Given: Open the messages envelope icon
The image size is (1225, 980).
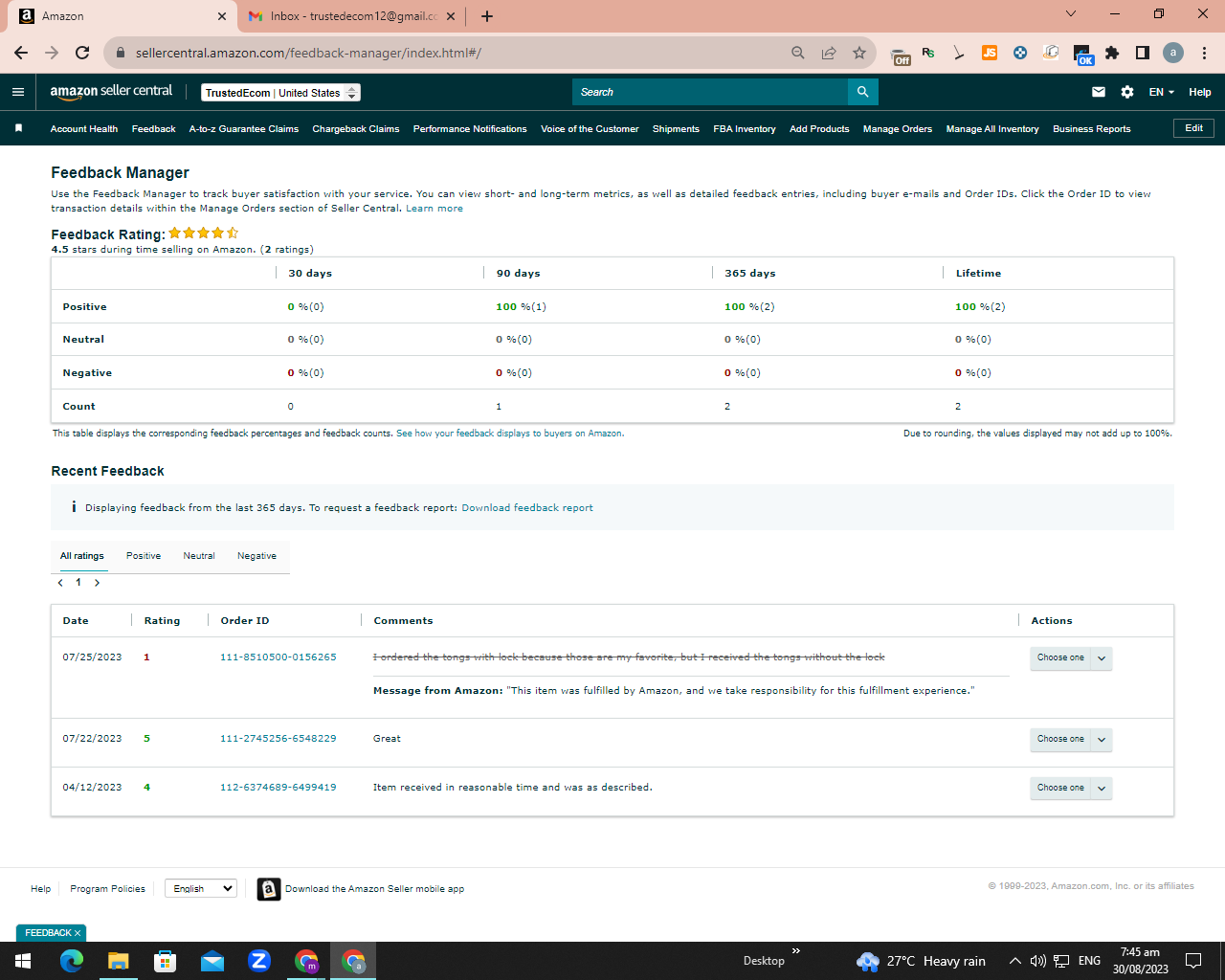Looking at the screenshot, I should pos(1099,92).
